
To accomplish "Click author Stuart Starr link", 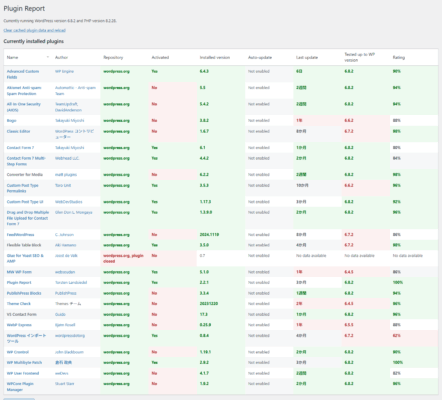I will coord(65,384).
